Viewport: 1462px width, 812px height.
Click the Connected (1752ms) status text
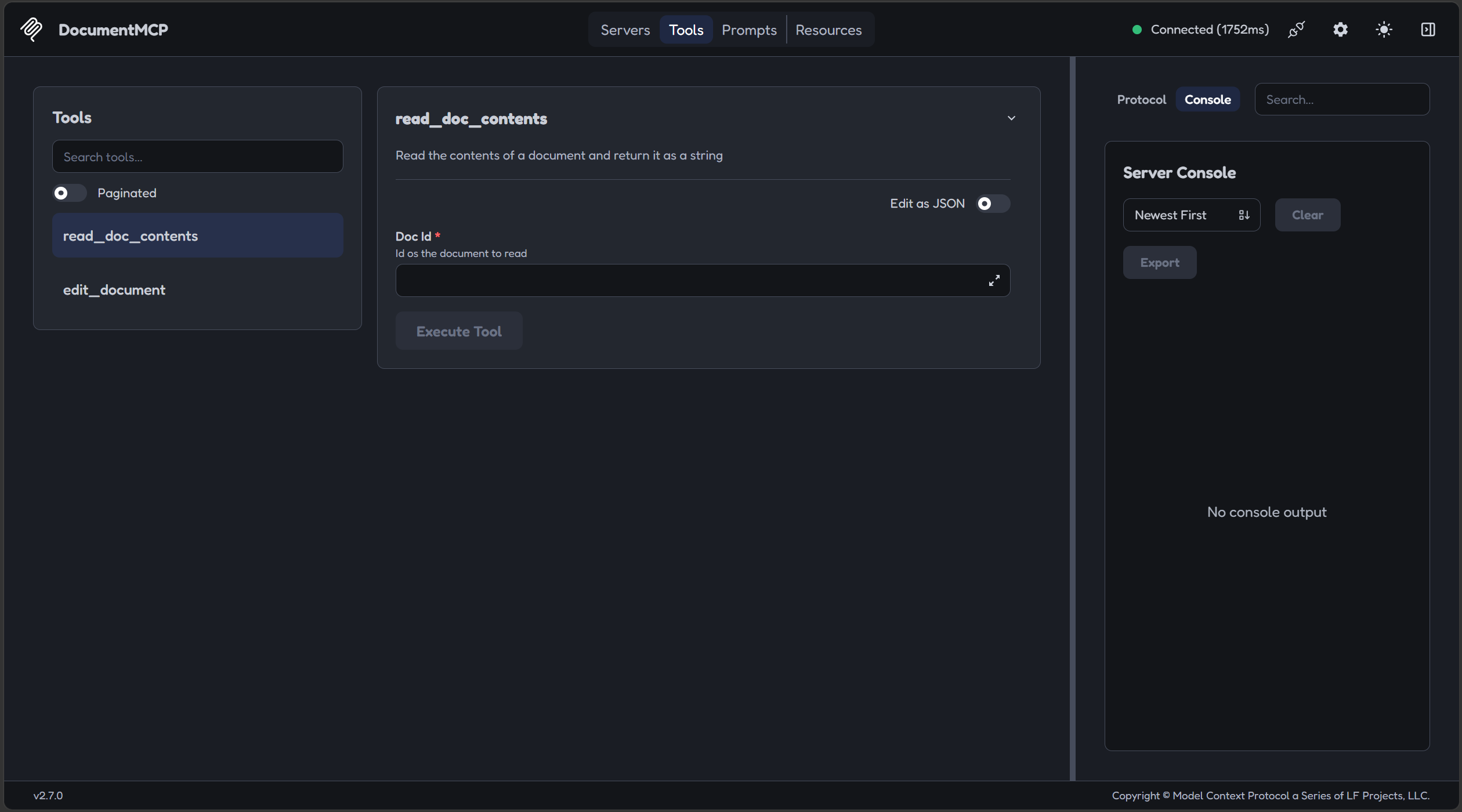tap(1210, 30)
